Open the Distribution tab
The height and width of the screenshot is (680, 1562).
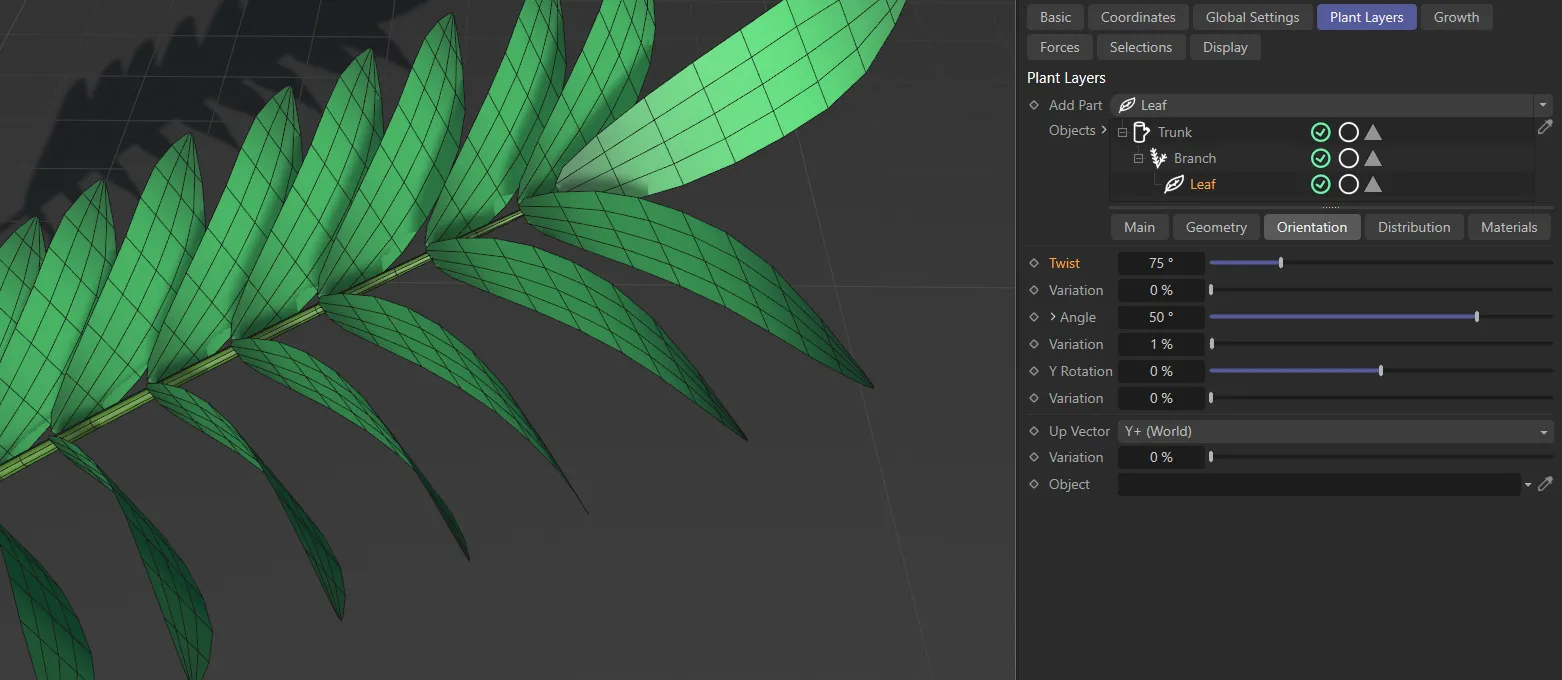pyautogui.click(x=1413, y=227)
